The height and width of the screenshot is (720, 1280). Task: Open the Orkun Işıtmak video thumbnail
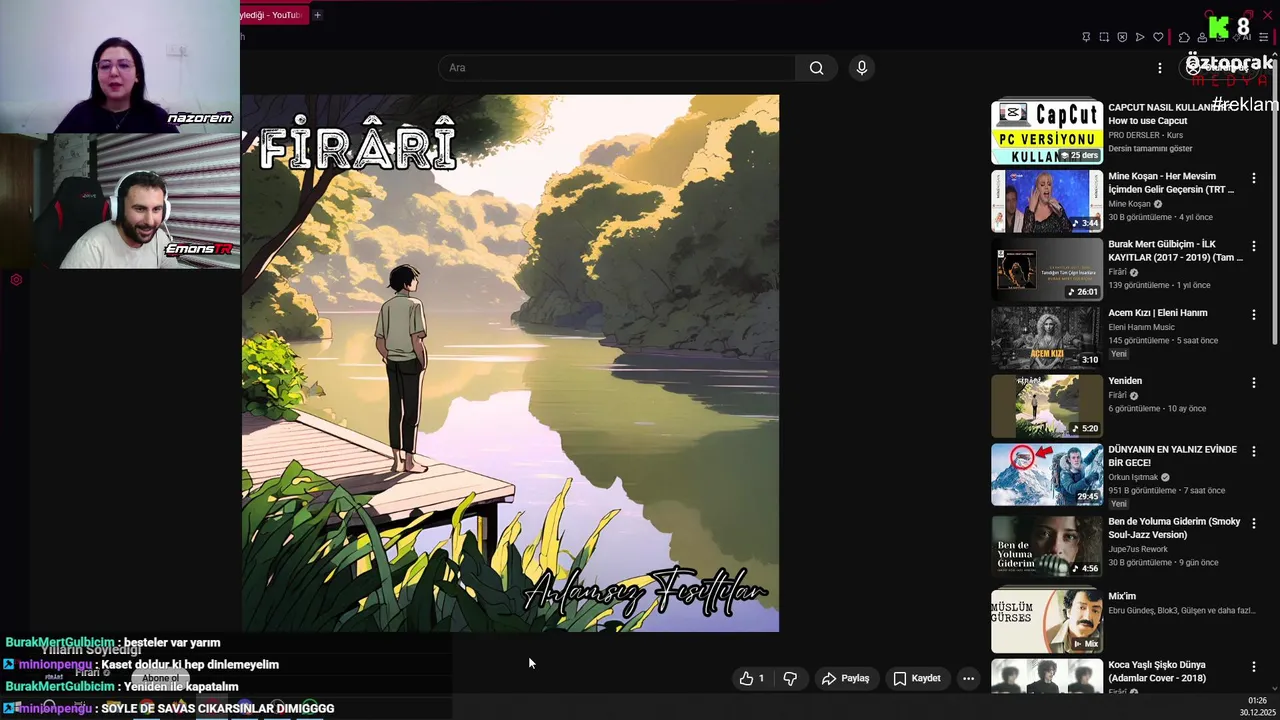pyautogui.click(x=1047, y=474)
